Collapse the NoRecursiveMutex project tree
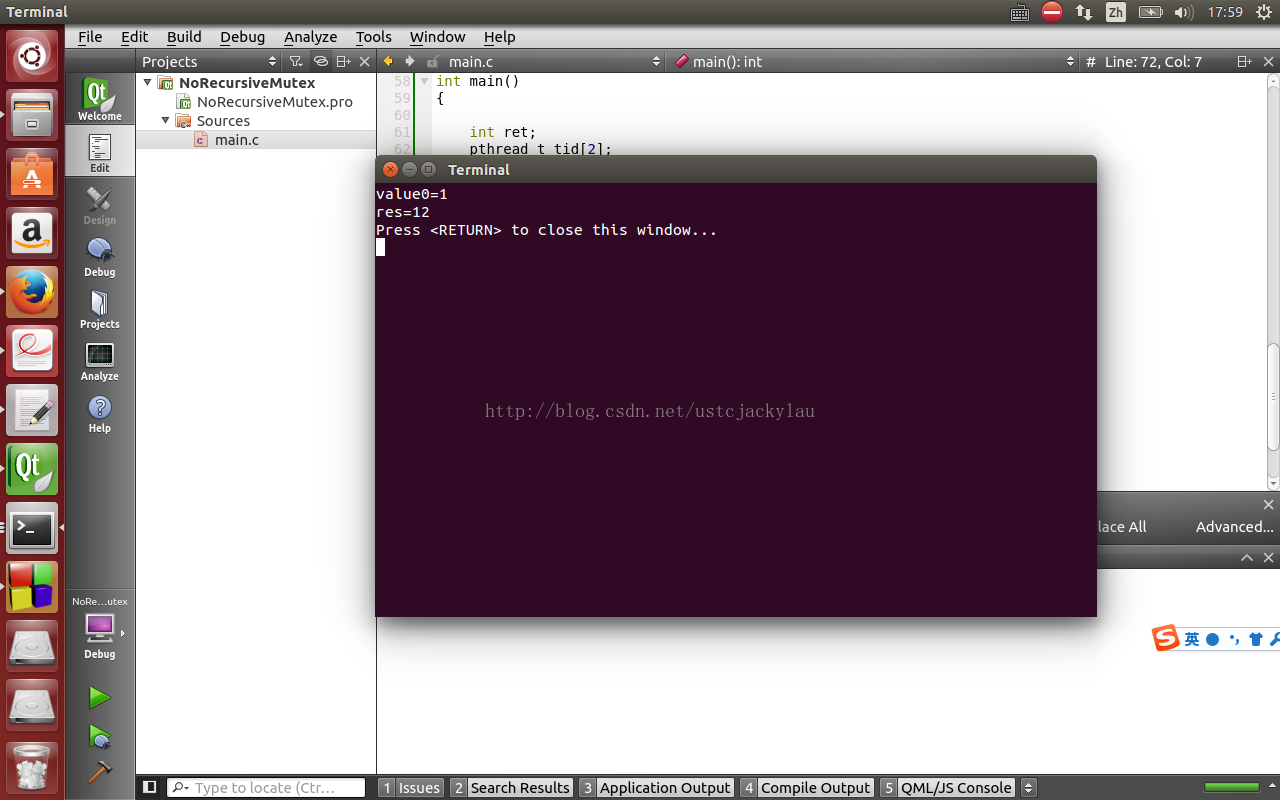This screenshot has height=800, width=1280. [148, 82]
